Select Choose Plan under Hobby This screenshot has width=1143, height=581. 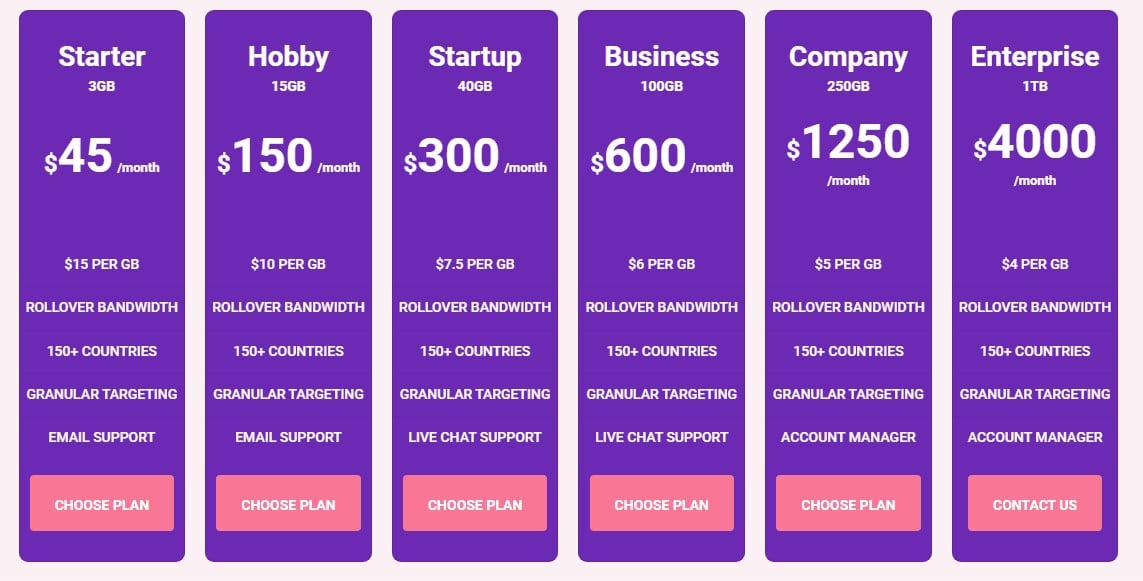pyautogui.click(x=289, y=503)
